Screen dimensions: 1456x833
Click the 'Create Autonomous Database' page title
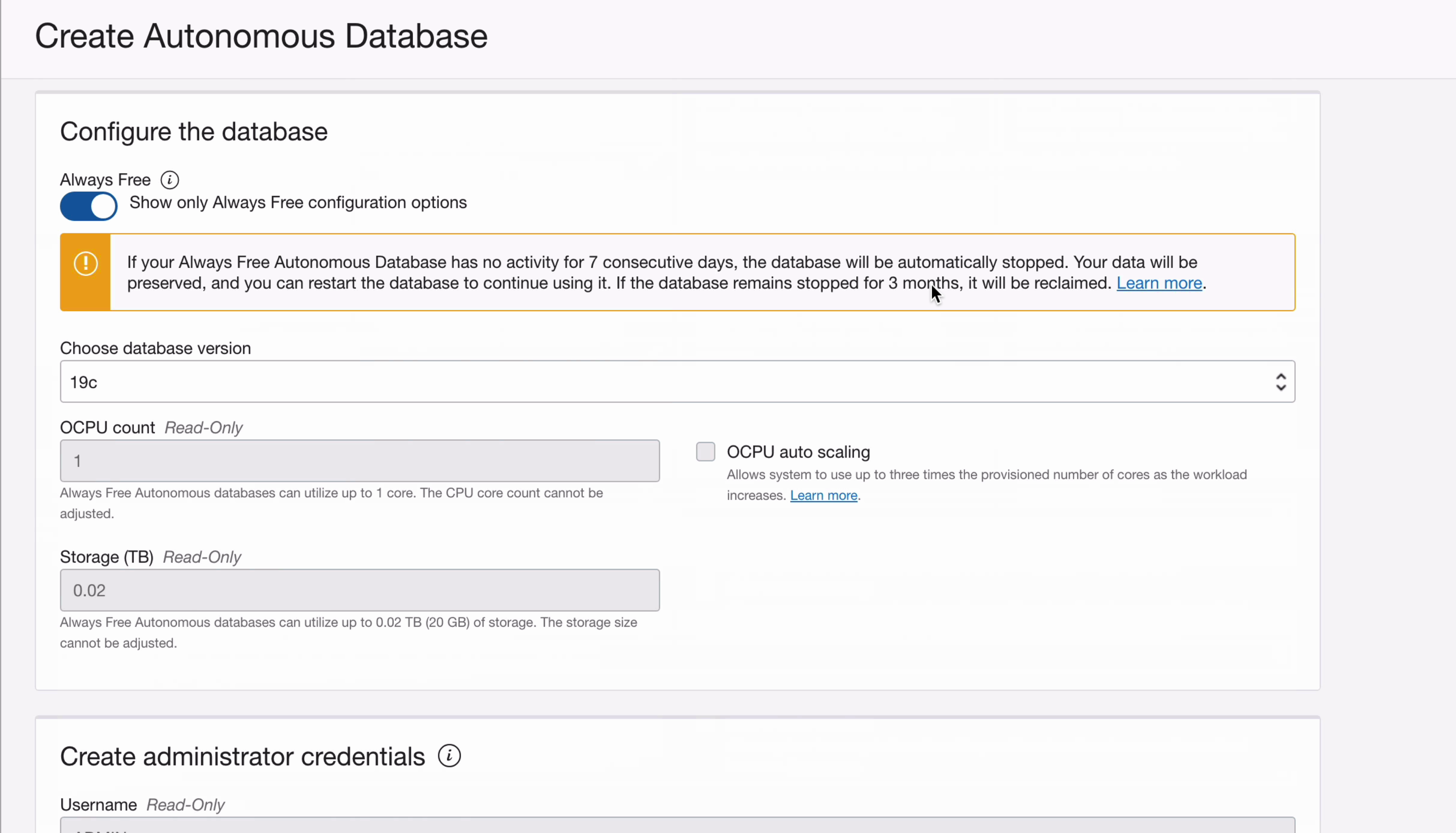pyautogui.click(x=261, y=36)
